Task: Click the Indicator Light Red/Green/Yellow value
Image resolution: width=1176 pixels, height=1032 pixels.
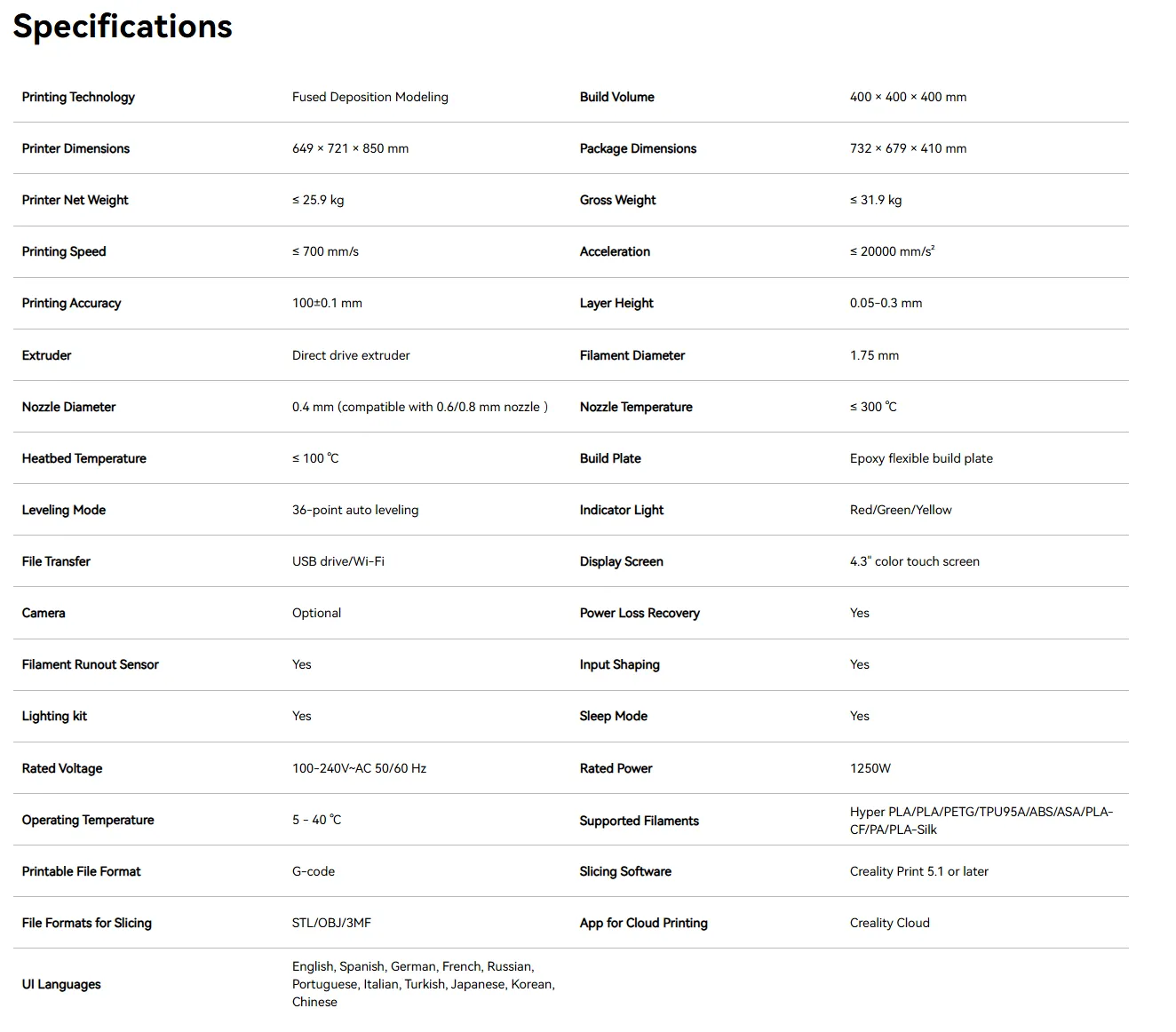Action: pyautogui.click(x=901, y=510)
